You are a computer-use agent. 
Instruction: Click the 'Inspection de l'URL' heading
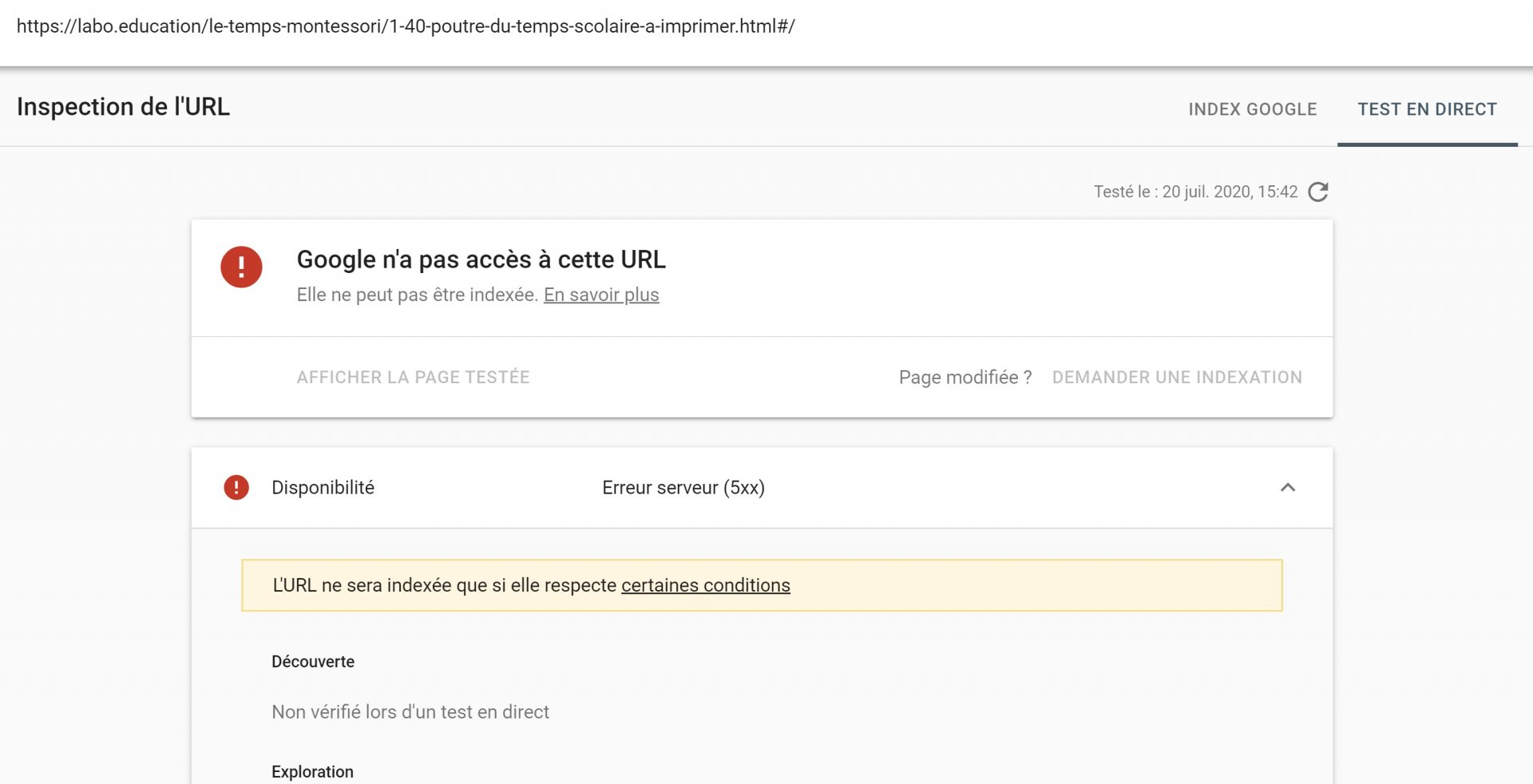123,107
